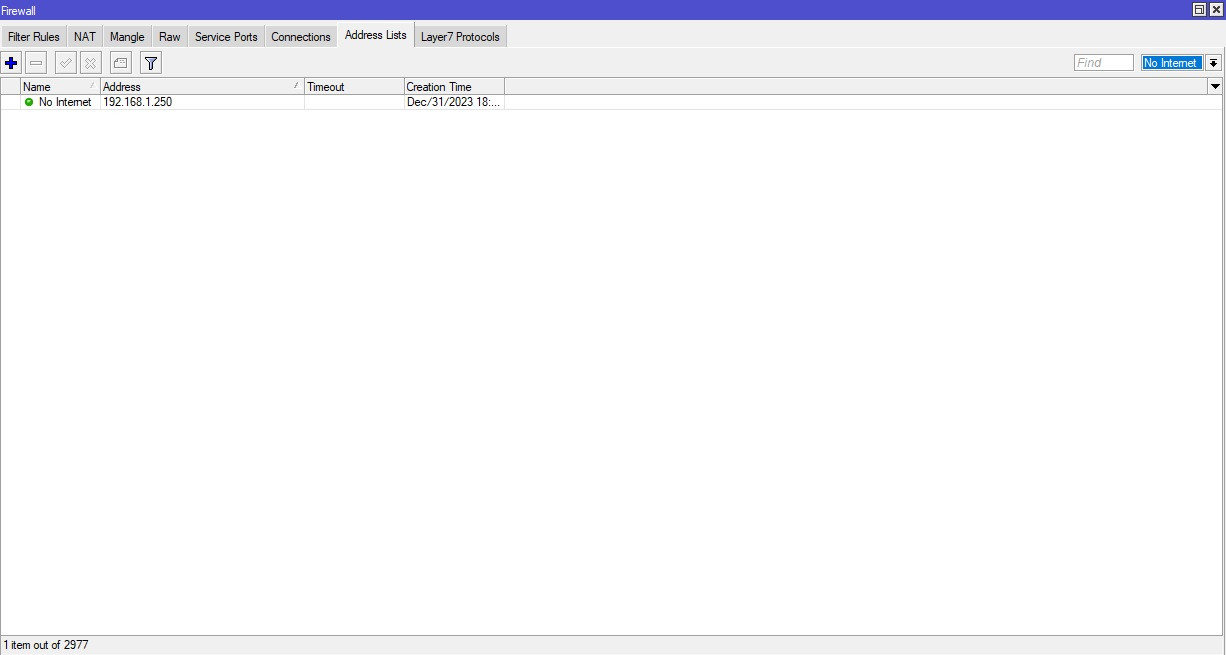Open the funnel Filter icon
This screenshot has height=655, width=1226.
click(150, 63)
